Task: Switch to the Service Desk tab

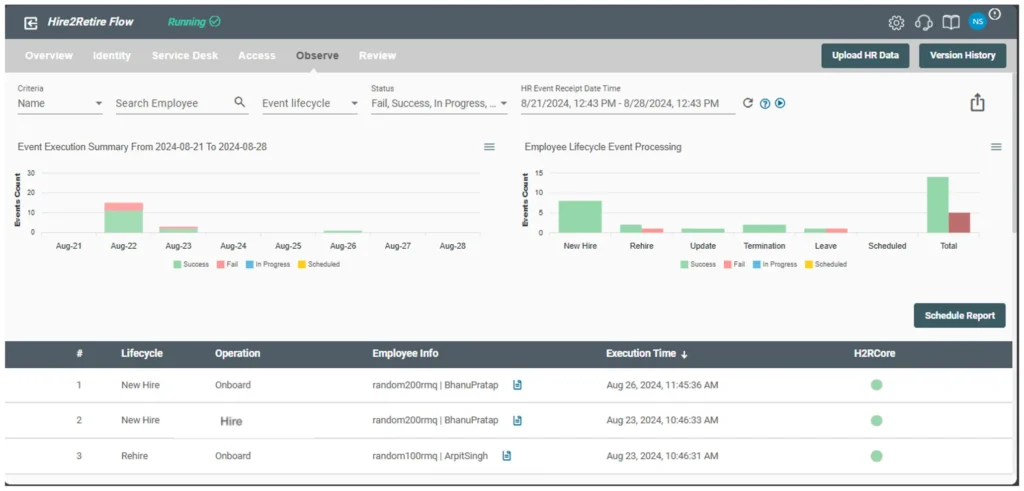Action: tap(185, 55)
